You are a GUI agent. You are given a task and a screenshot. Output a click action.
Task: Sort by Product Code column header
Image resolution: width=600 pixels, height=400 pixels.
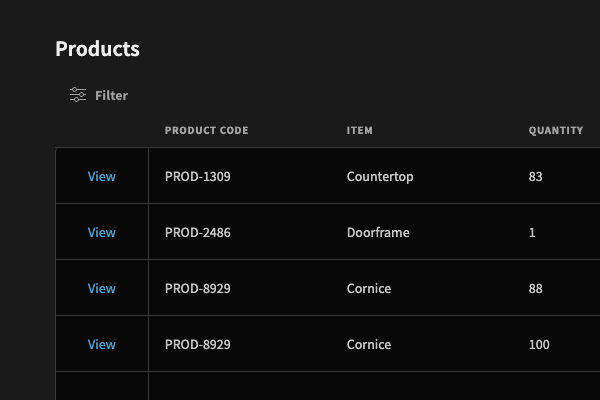(207, 130)
